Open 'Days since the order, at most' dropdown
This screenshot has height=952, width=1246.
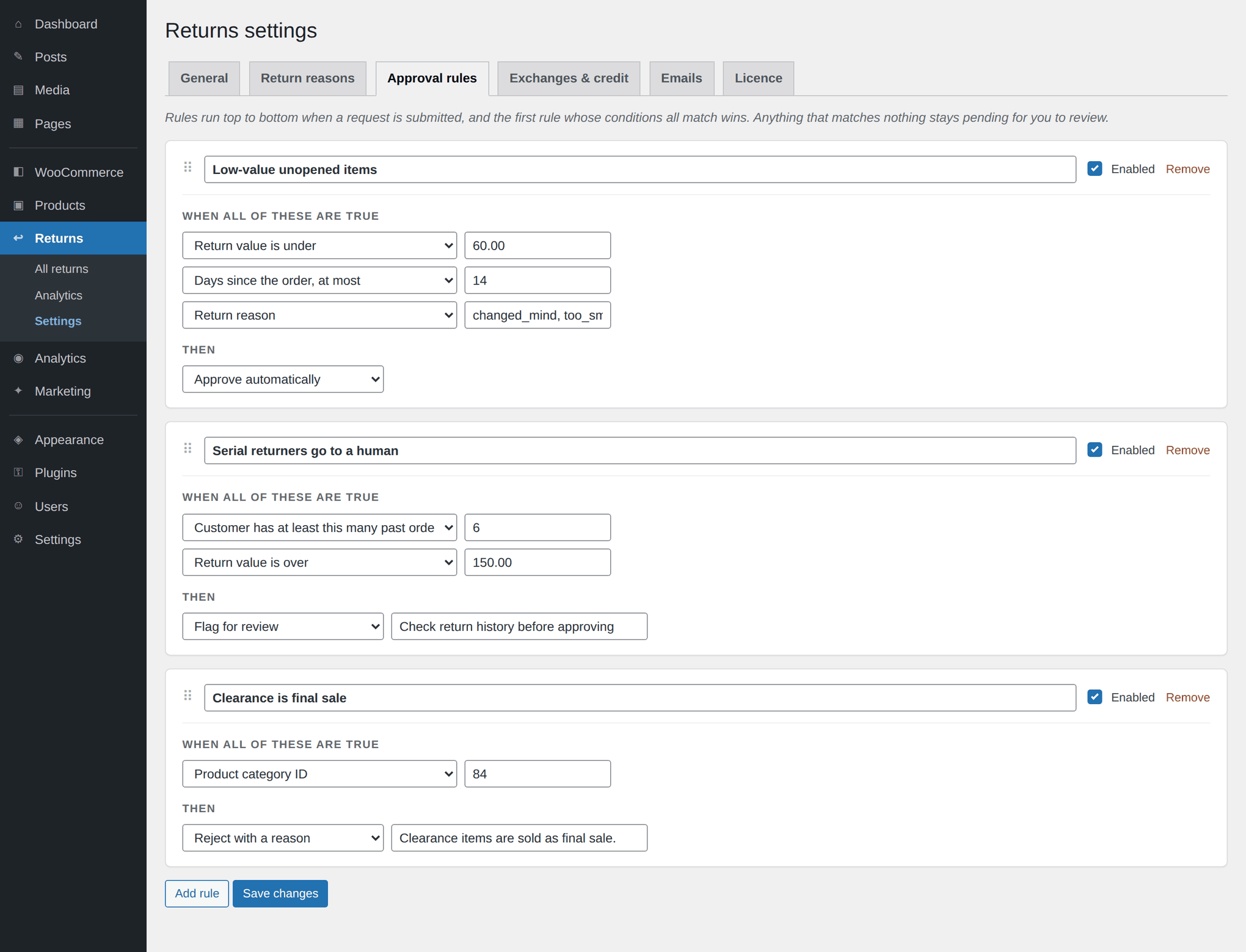319,280
